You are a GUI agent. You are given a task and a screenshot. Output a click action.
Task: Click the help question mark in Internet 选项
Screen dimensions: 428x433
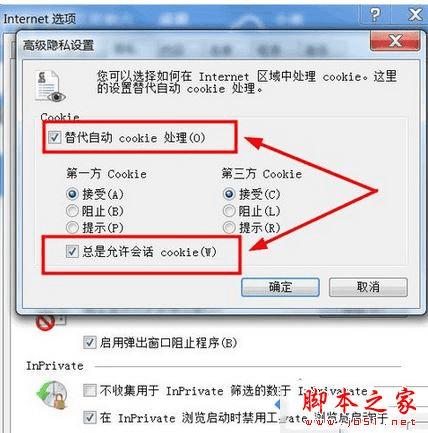[375, 15]
